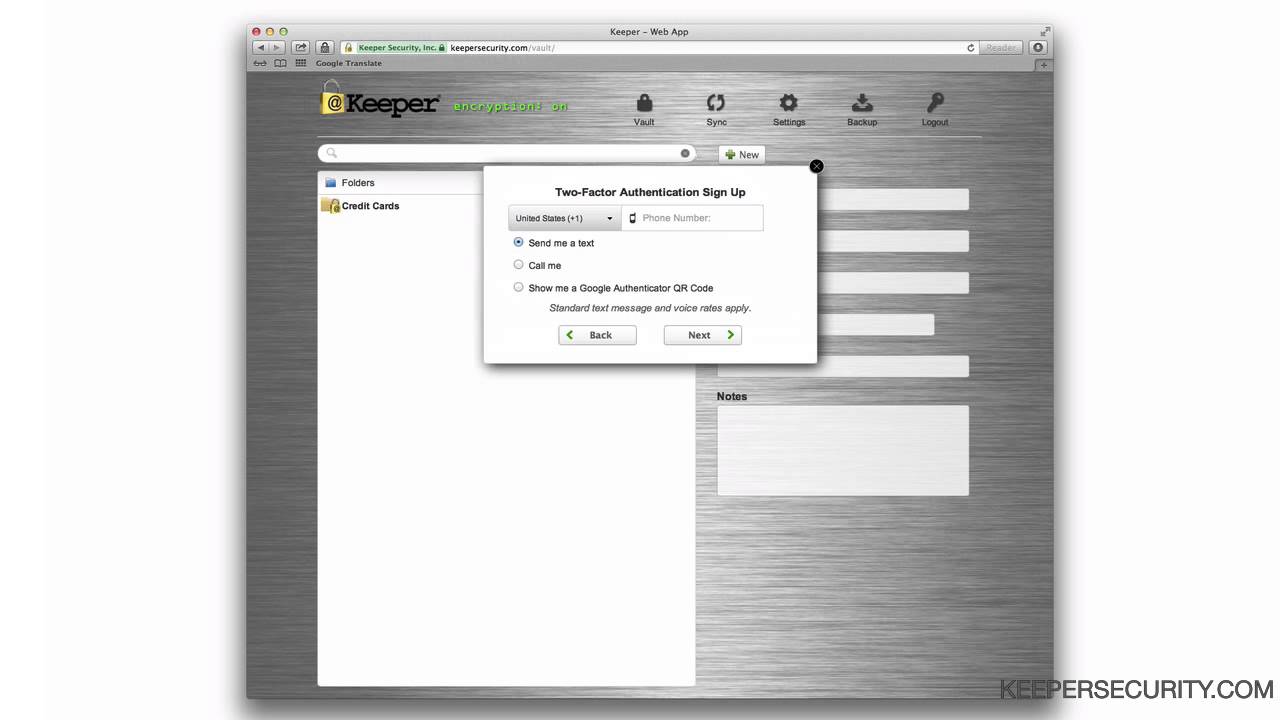Click Safari forward arrow
Screen dimensions: 1280x720
(x=277, y=47)
